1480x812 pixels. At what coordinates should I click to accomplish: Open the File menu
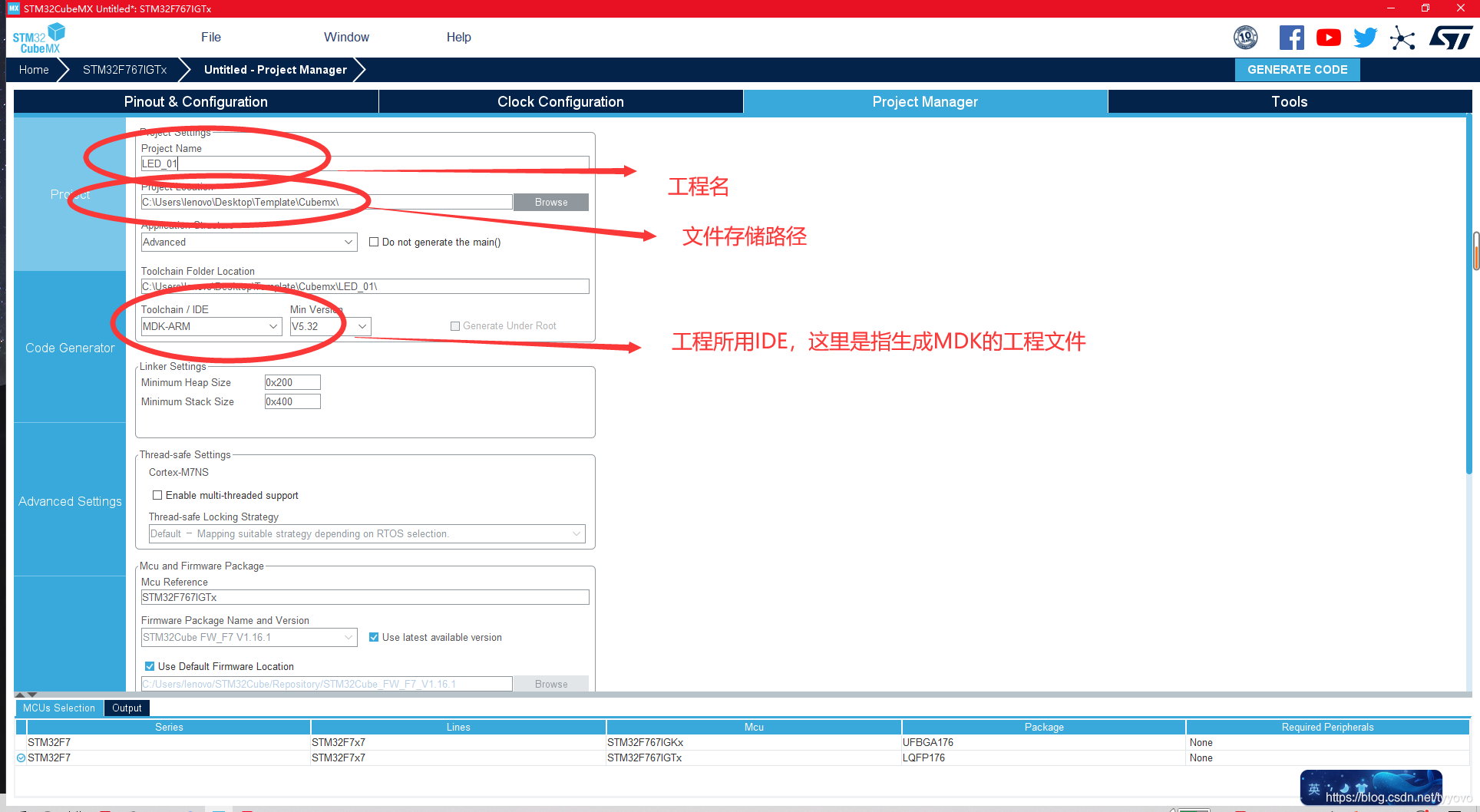(x=210, y=37)
